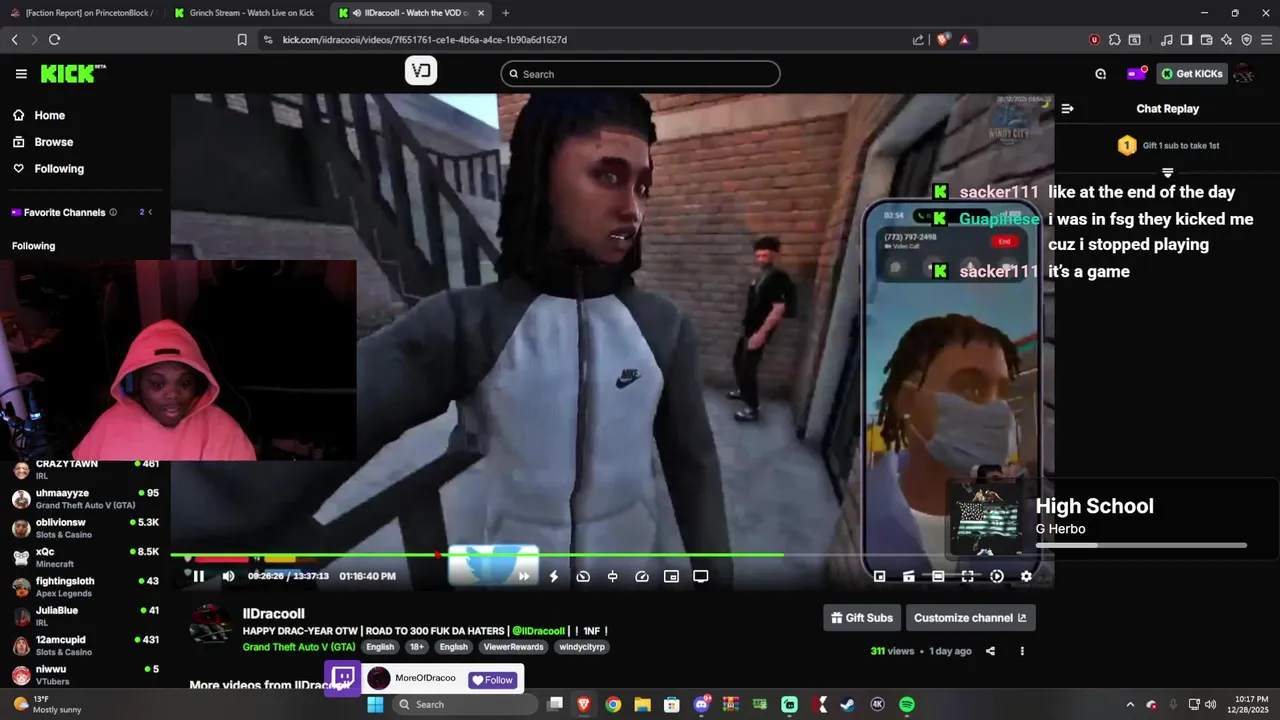Open Spotify from the taskbar
The width and height of the screenshot is (1280, 720).
pyautogui.click(x=906, y=705)
